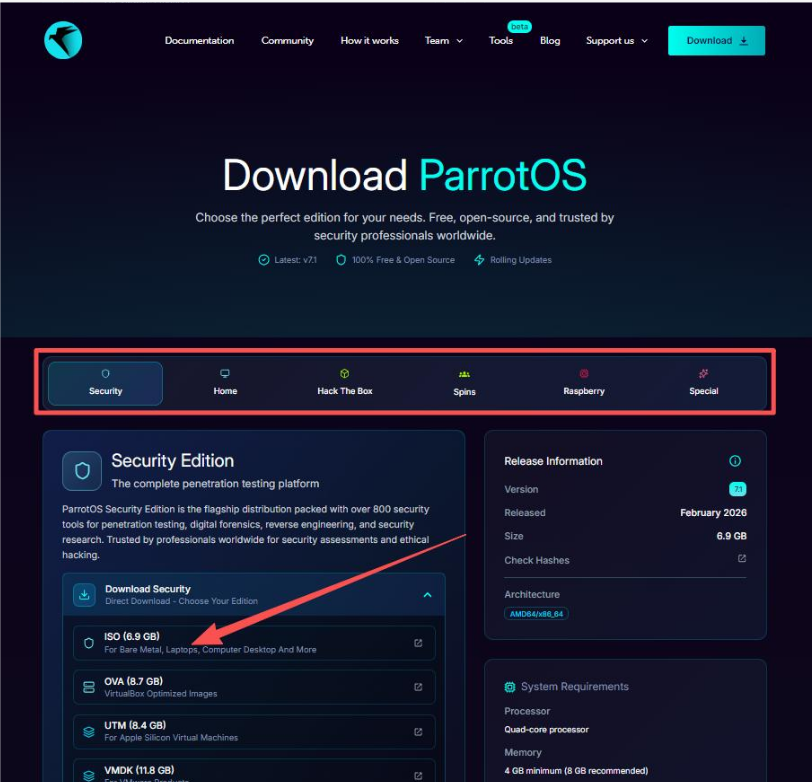Click the AMD64/x86_64 architecture badge
Viewport: 812px width, 782px height.
click(536, 614)
